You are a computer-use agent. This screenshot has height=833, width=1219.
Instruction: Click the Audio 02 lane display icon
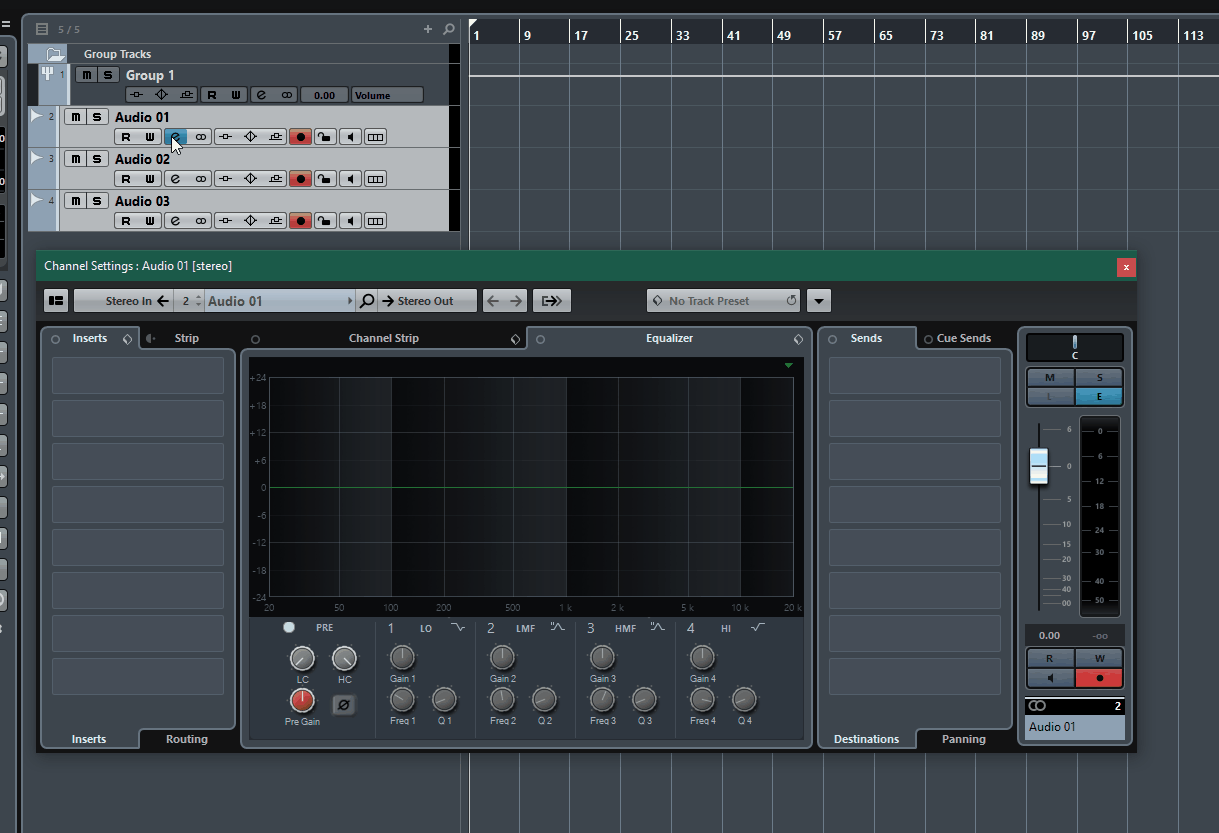click(375, 179)
